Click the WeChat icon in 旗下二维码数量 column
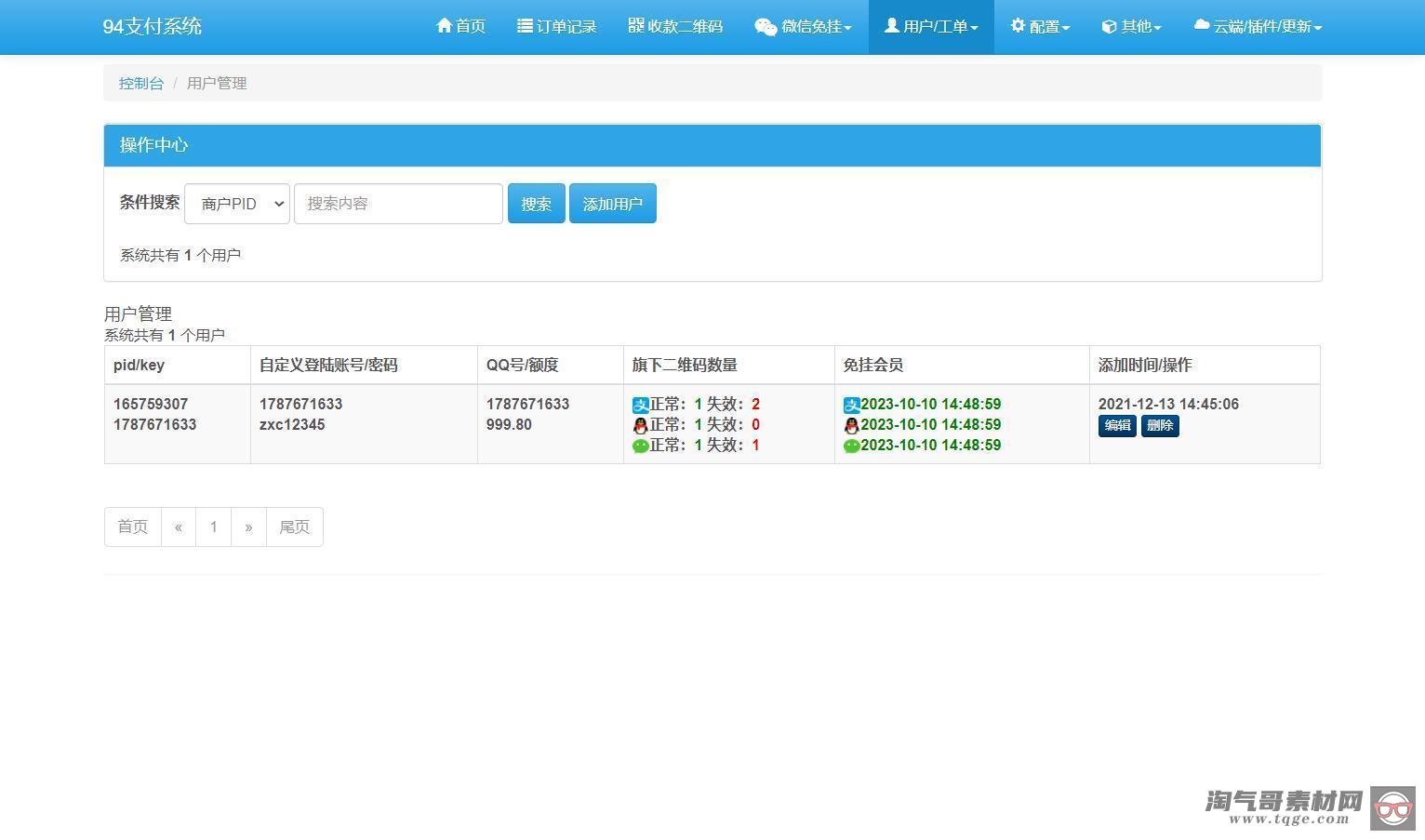This screenshot has width=1425, height=840. [x=641, y=447]
